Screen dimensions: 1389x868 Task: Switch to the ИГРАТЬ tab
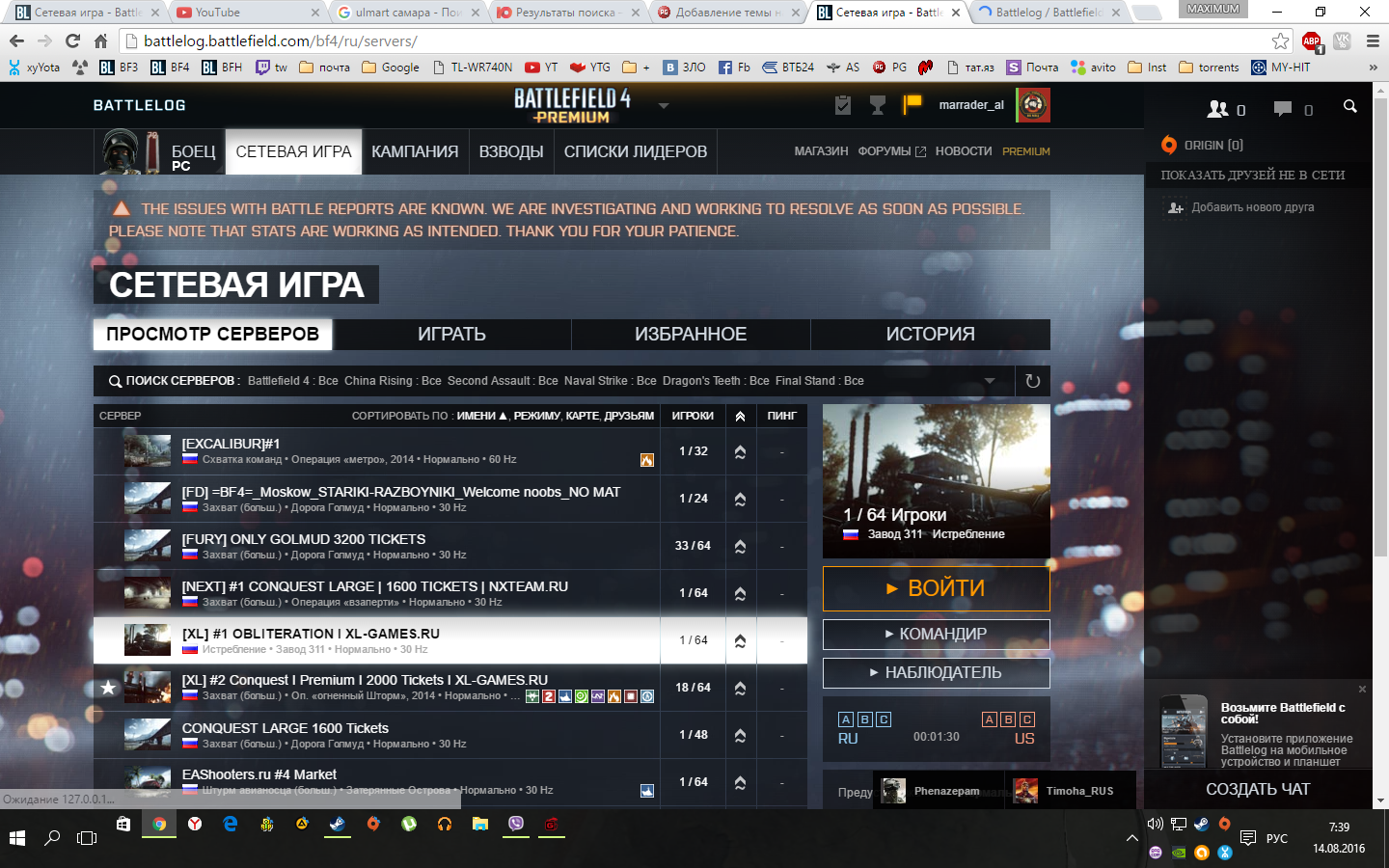click(451, 335)
